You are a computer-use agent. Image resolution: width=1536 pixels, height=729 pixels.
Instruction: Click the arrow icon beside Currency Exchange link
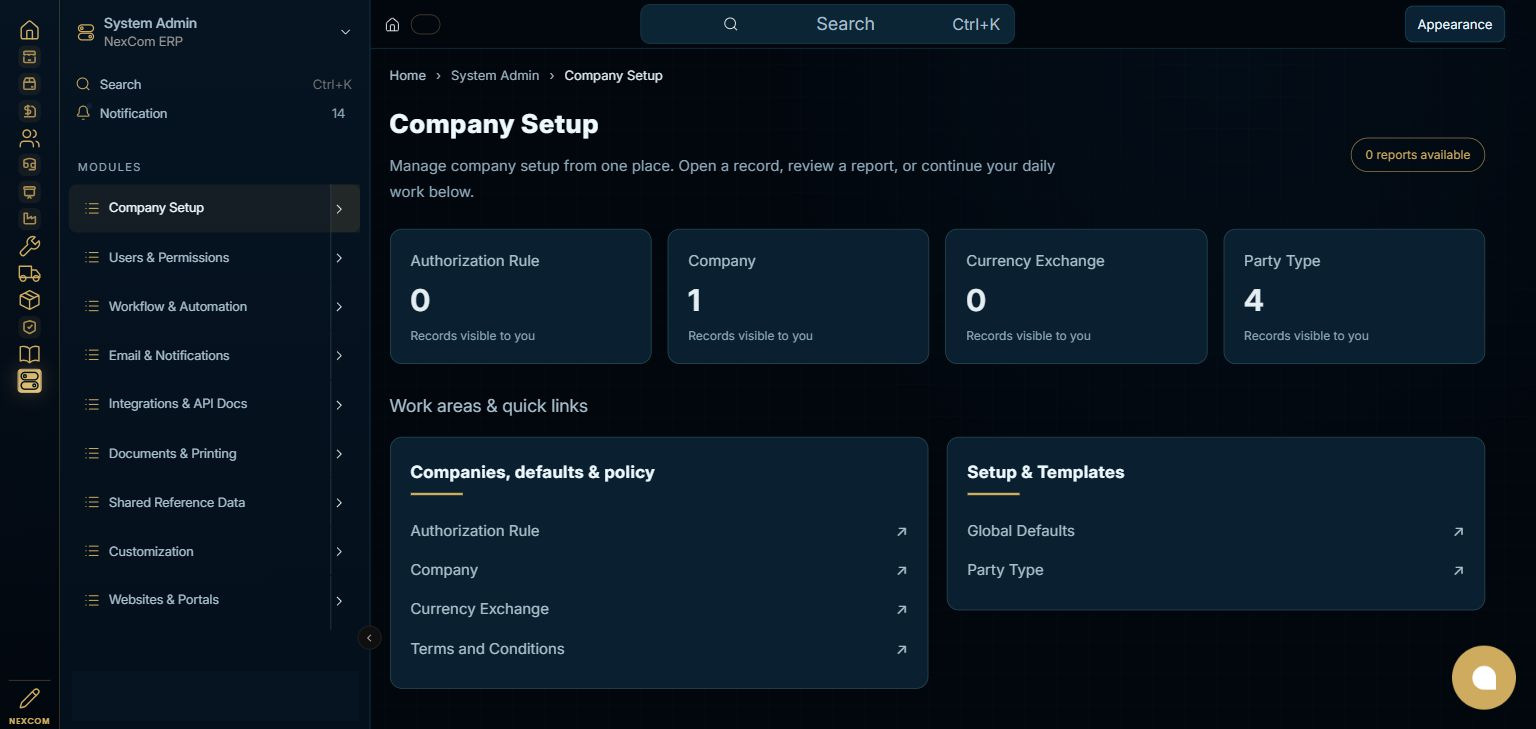coord(902,610)
